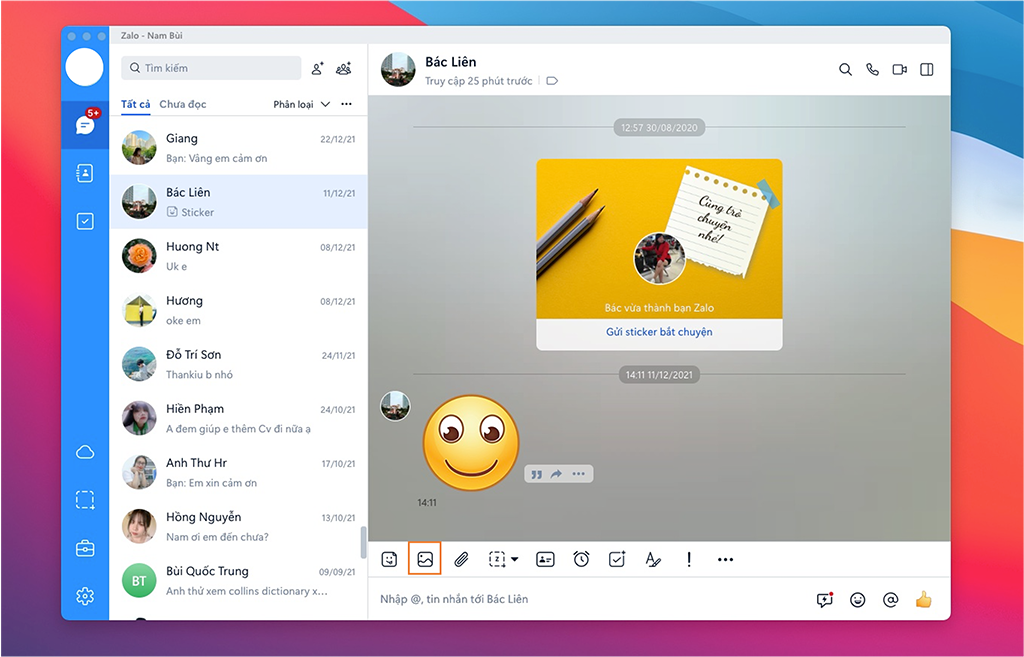Screen dimensions: 1024x657
Task: Open the conversation with Huong Nt
Action: click(238, 256)
